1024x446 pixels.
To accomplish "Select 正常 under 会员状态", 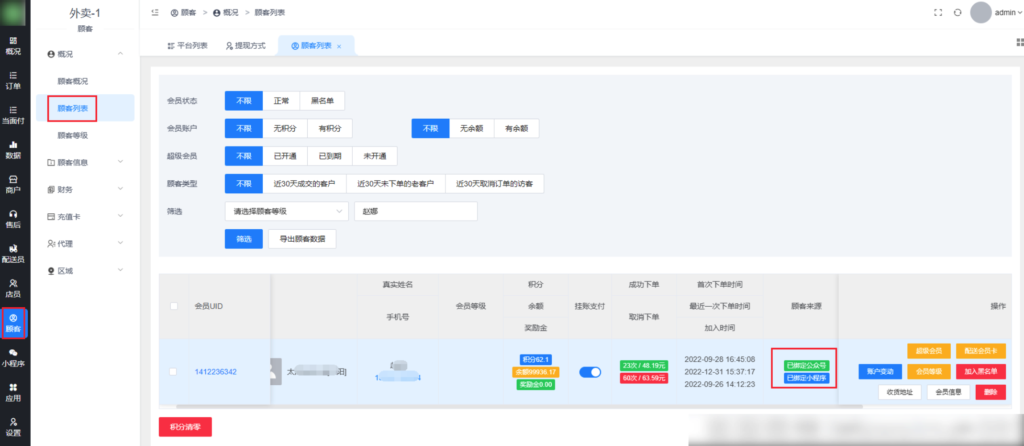I will pyautogui.click(x=281, y=101).
